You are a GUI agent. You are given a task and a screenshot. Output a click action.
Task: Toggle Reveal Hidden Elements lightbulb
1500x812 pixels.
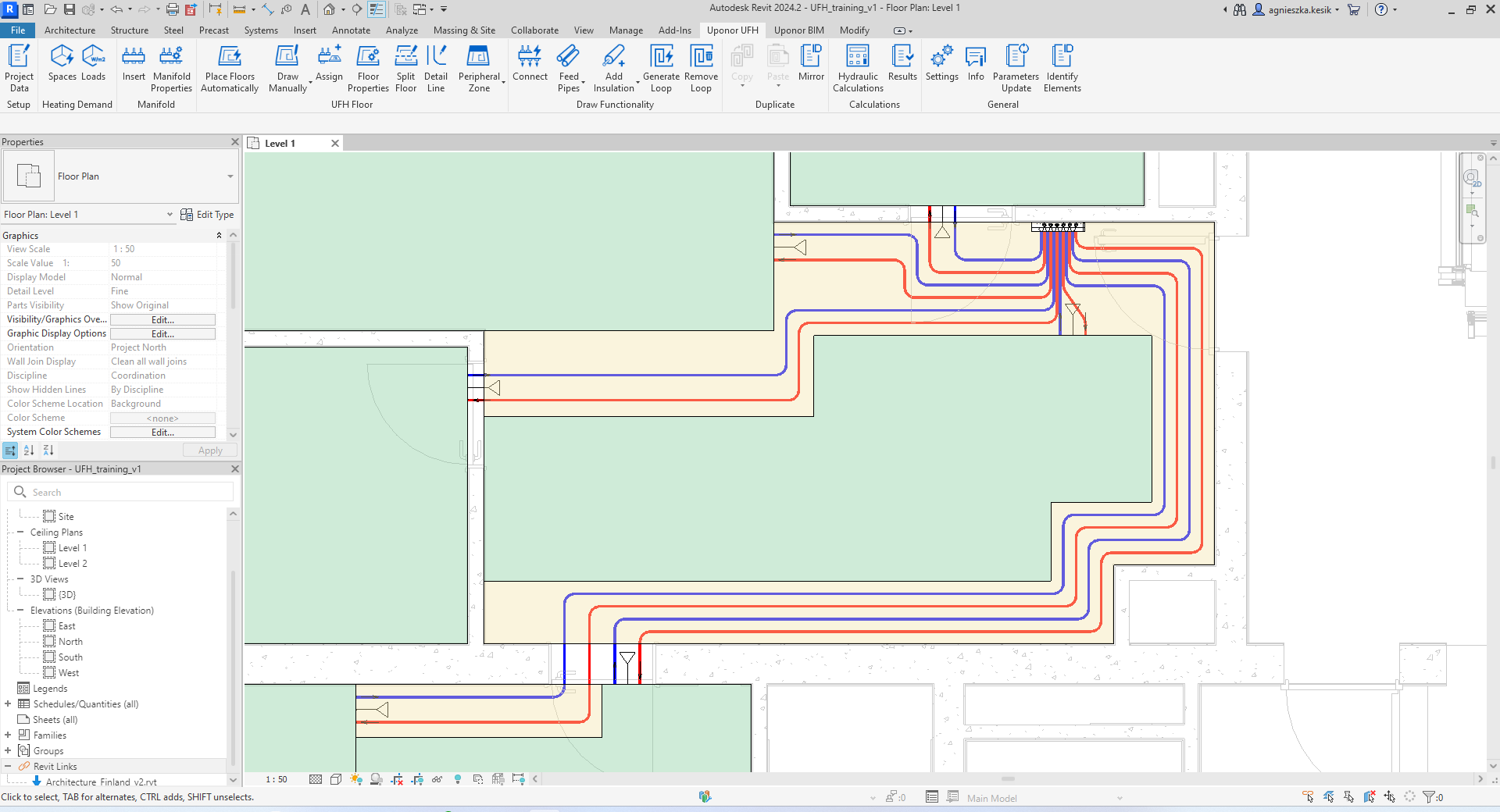pos(458,779)
